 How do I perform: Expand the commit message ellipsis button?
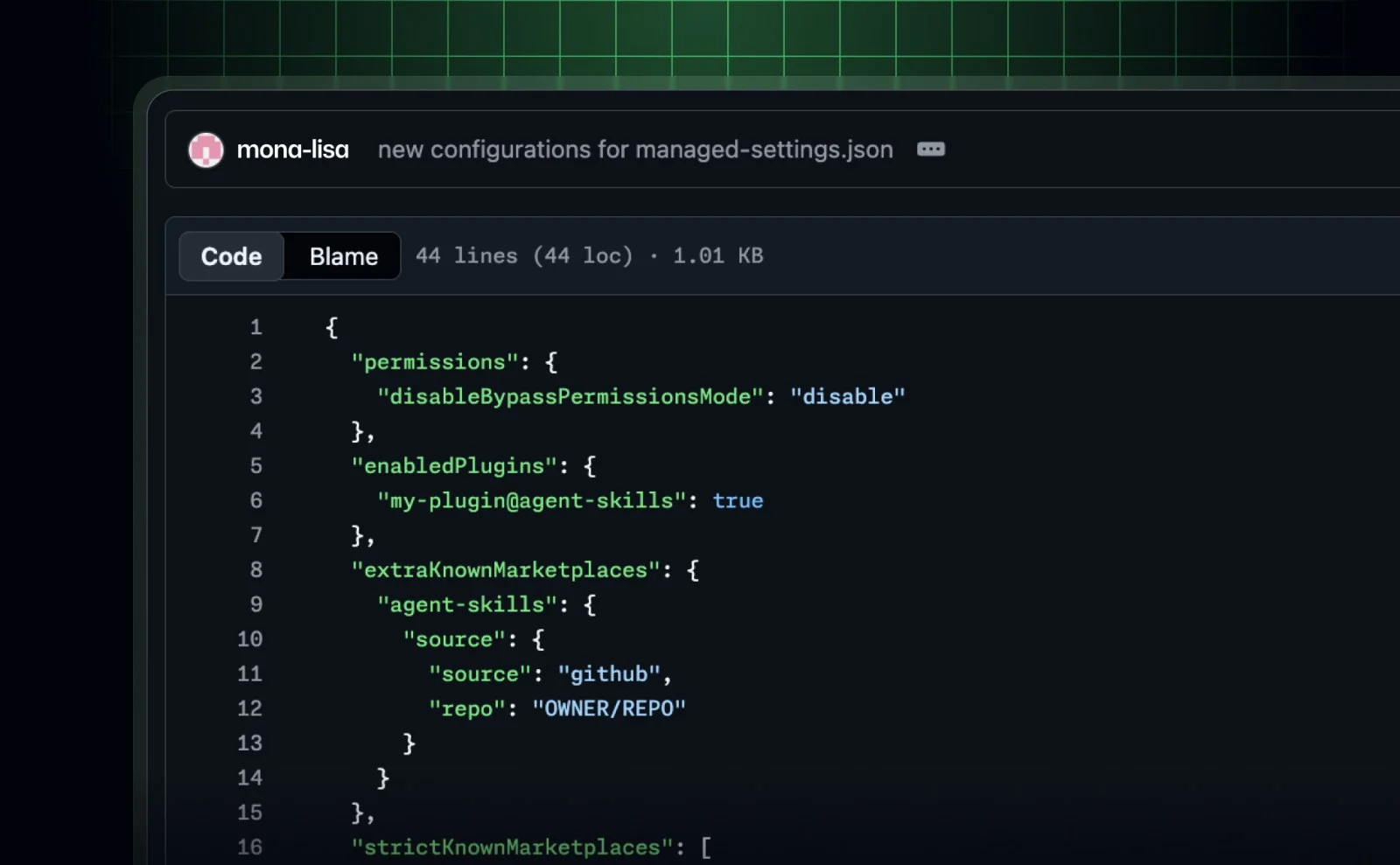click(931, 150)
